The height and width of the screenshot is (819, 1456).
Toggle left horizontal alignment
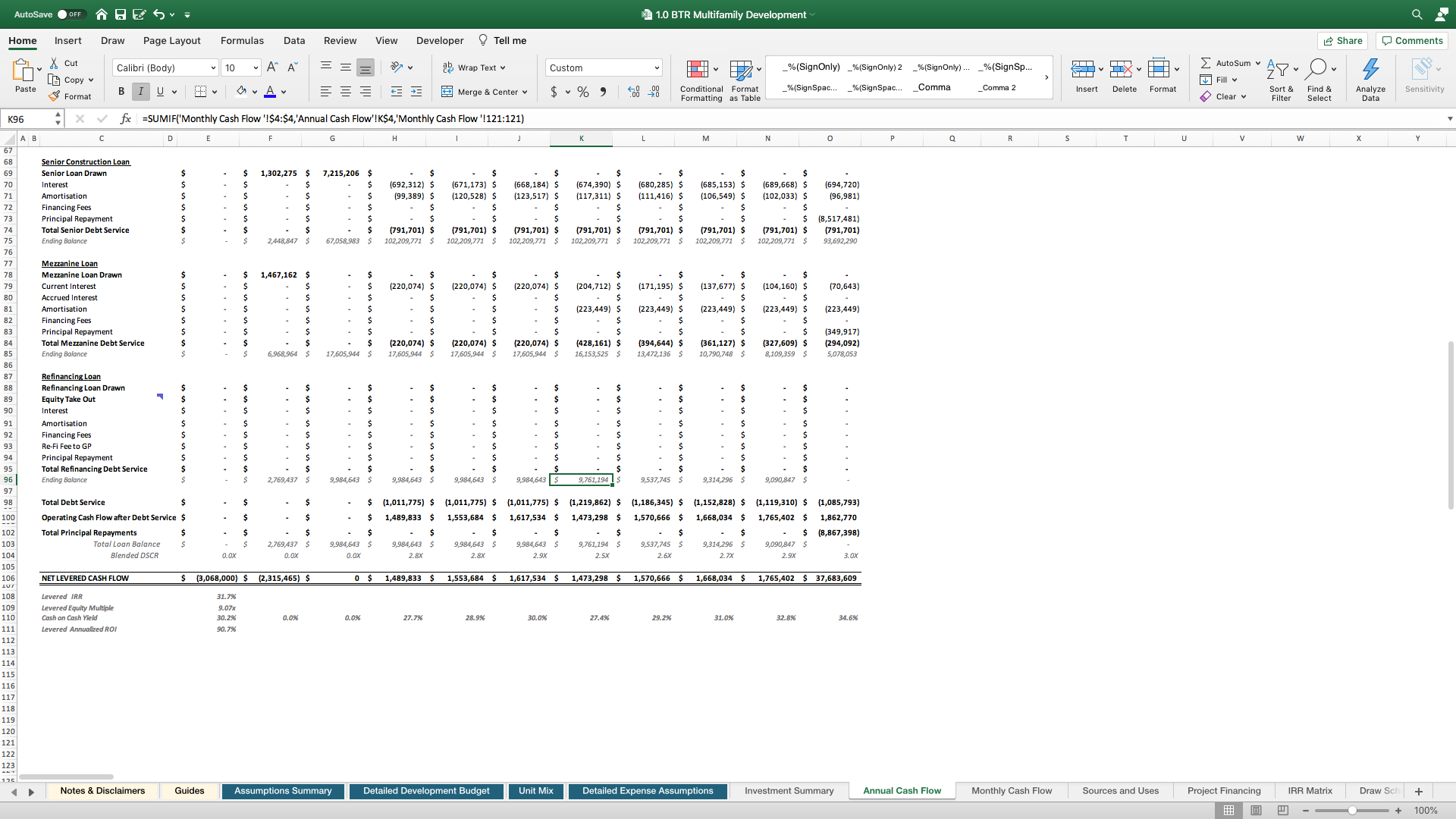[x=325, y=92]
